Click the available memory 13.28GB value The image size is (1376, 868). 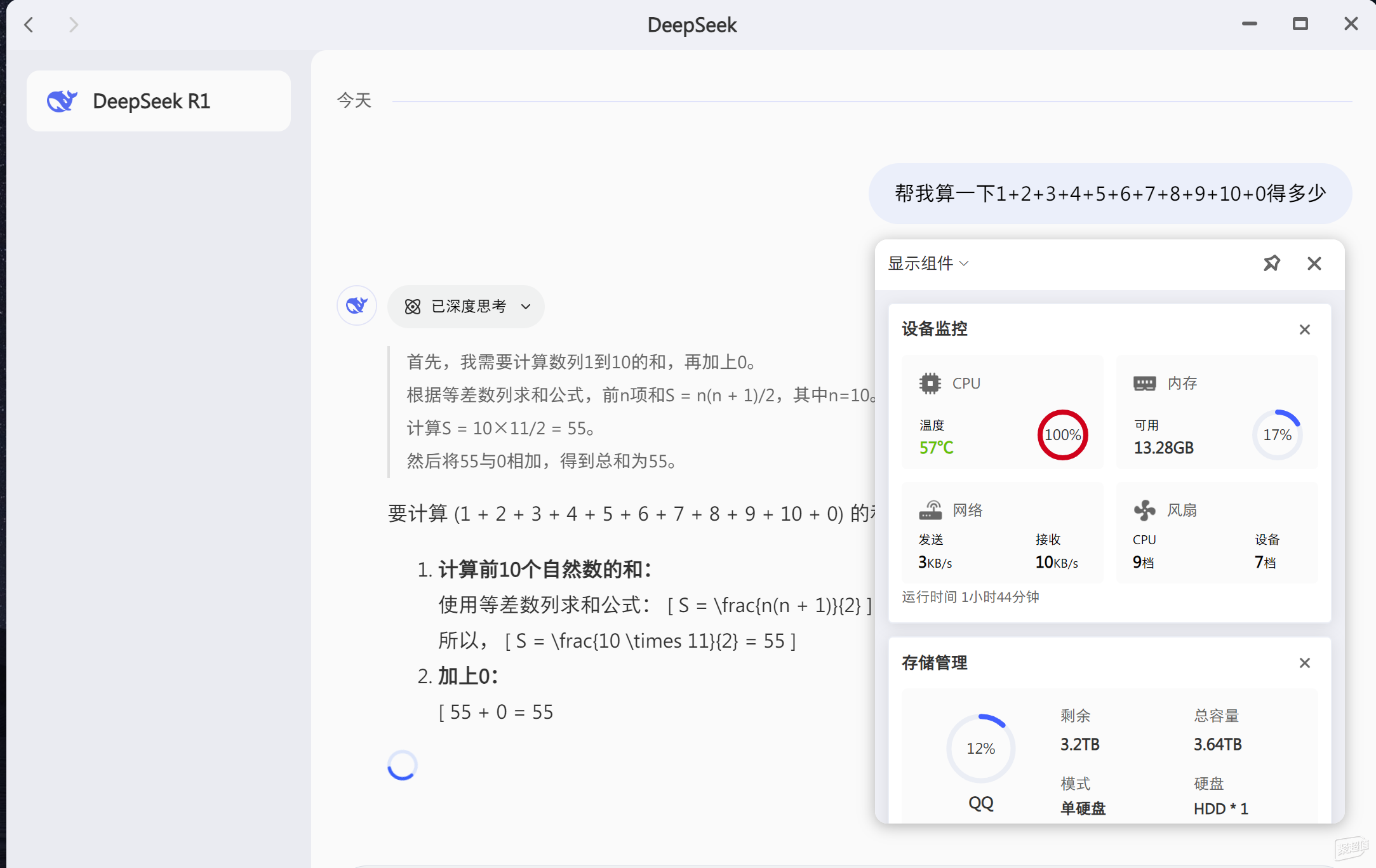1164,448
